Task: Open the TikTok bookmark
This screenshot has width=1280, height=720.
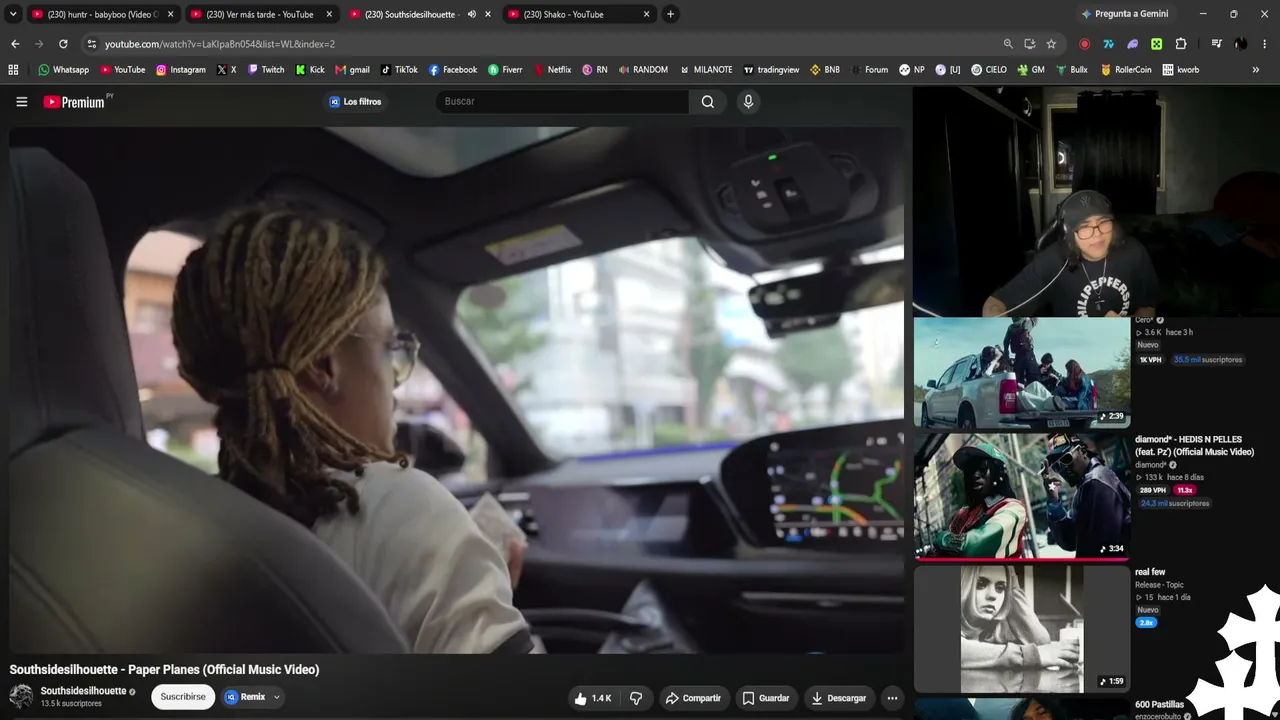Action: click(x=399, y=70)
